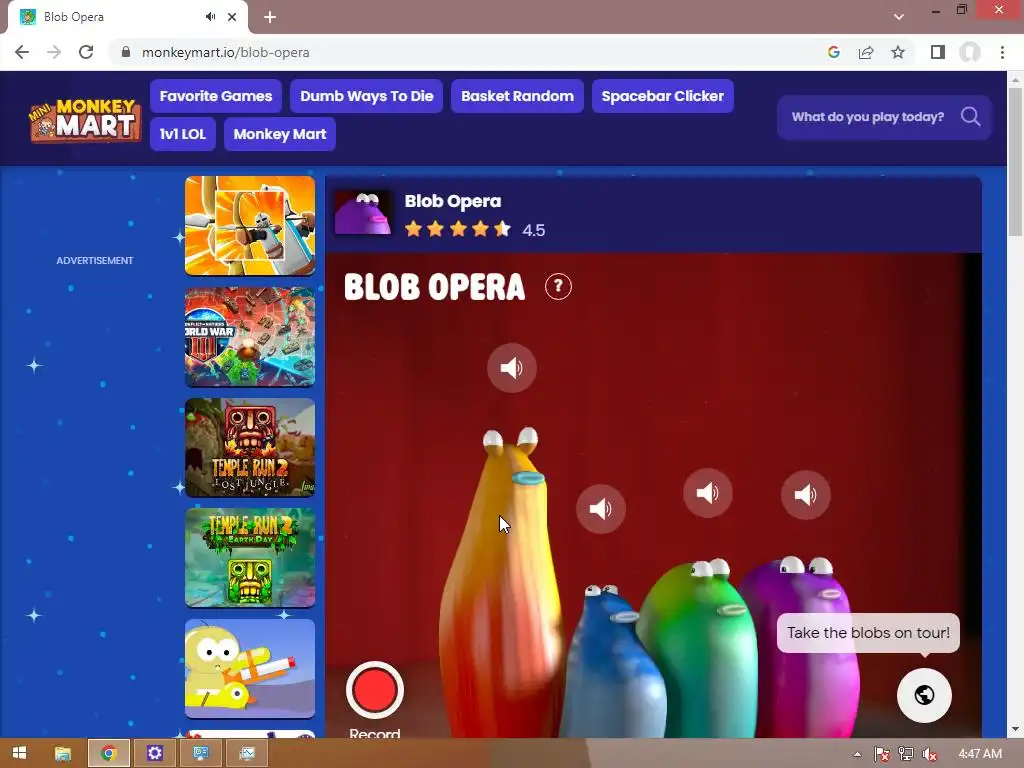Open the network tray icon
Viewport: 1024px width, 768px height.
pos(905,754)
